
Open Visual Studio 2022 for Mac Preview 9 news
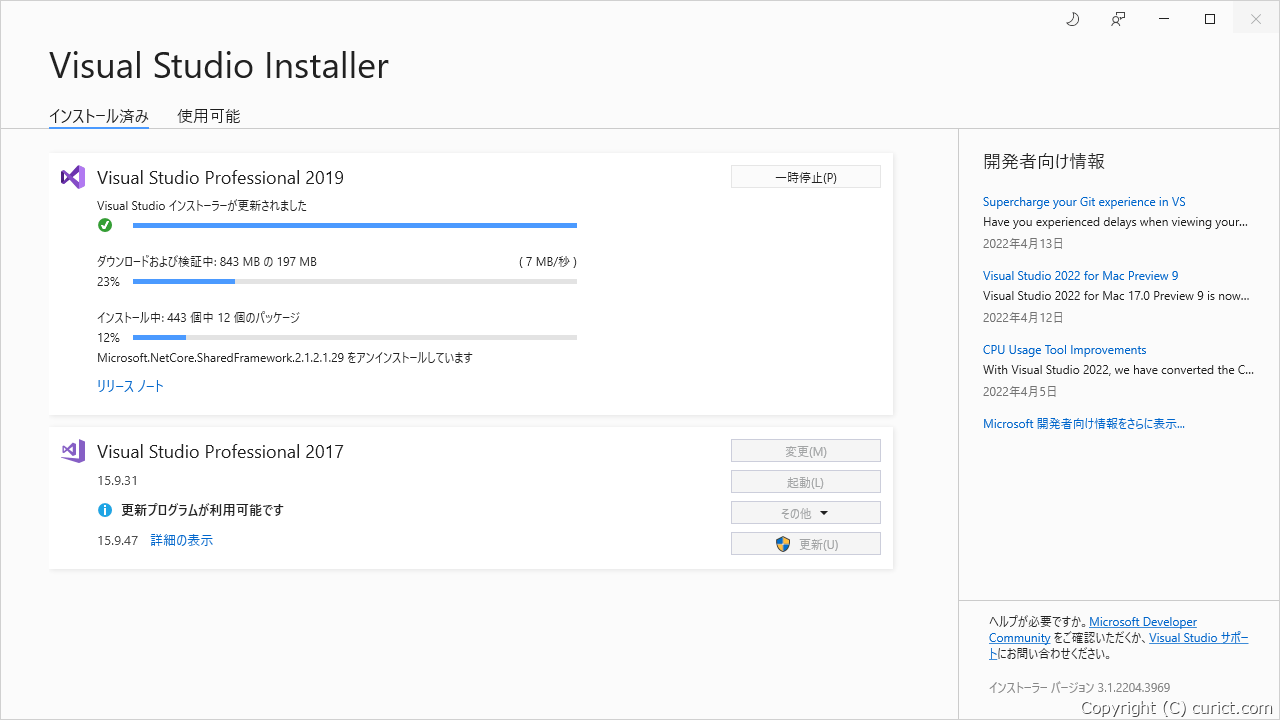coord(1080,275)
